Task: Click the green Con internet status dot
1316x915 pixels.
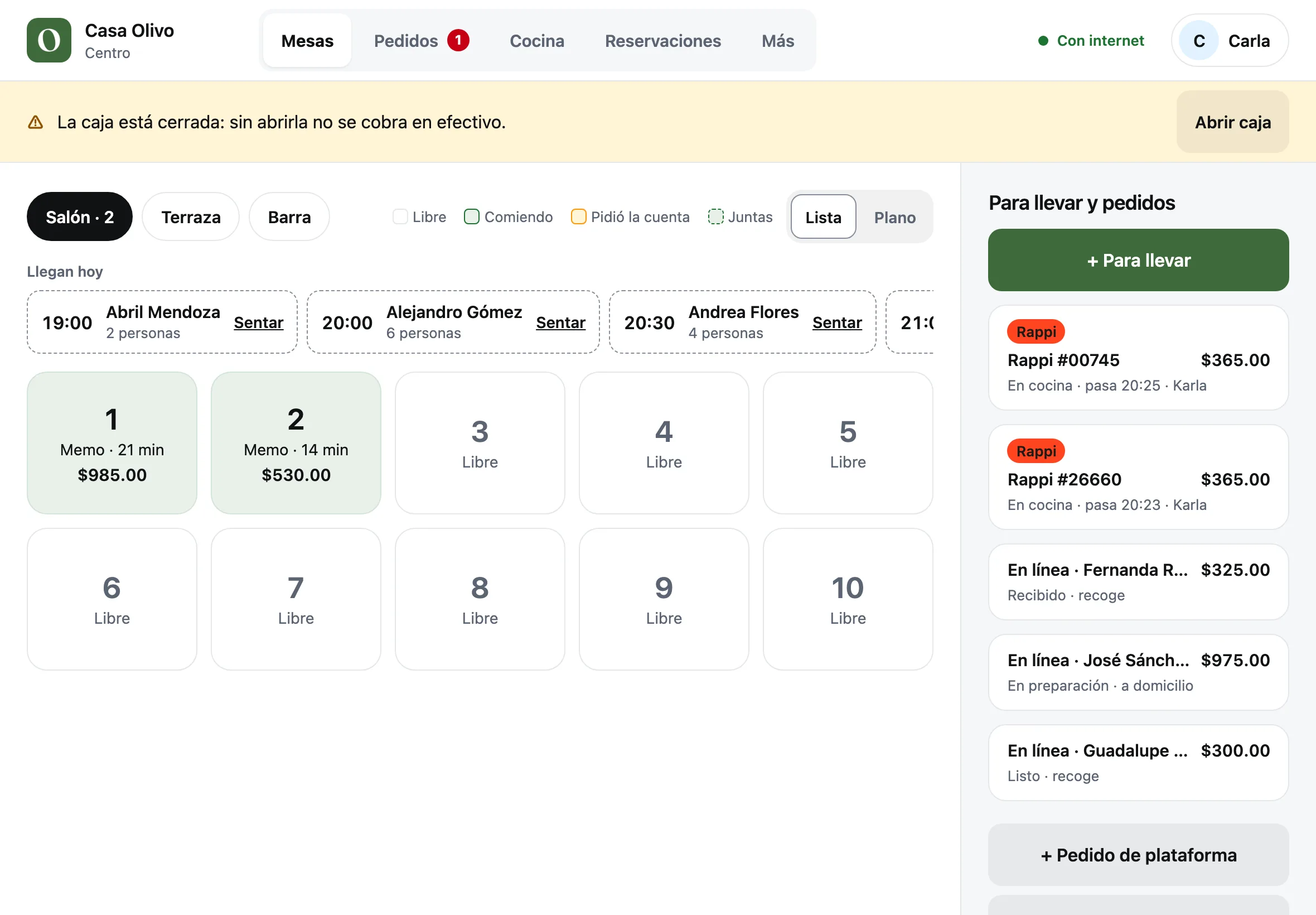Action: click(x=1043, y=41)
